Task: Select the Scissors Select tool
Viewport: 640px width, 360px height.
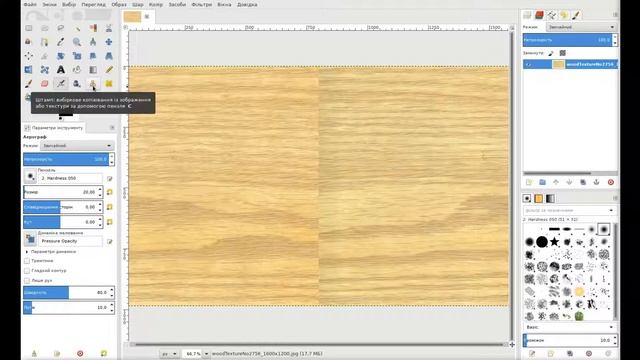Action: [109, 28]
